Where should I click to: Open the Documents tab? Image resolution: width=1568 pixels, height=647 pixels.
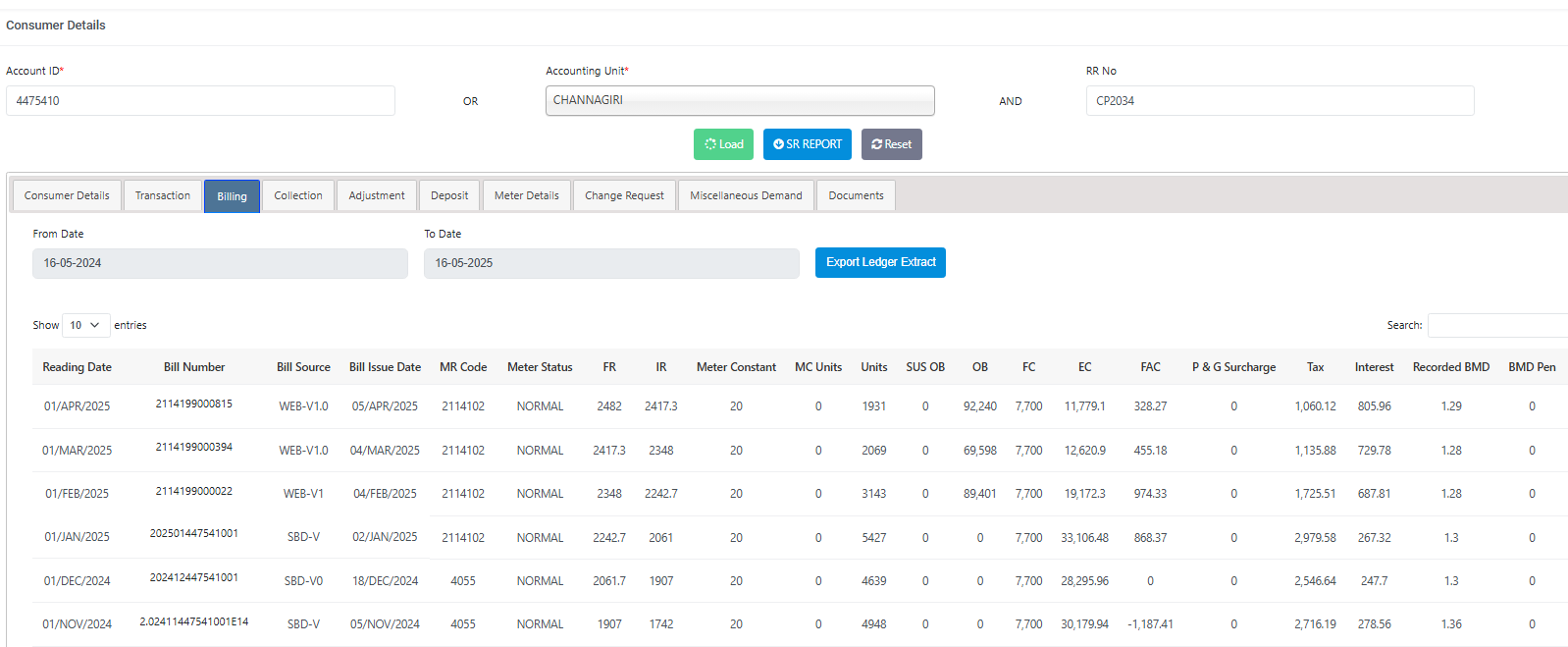coord(856,195)
